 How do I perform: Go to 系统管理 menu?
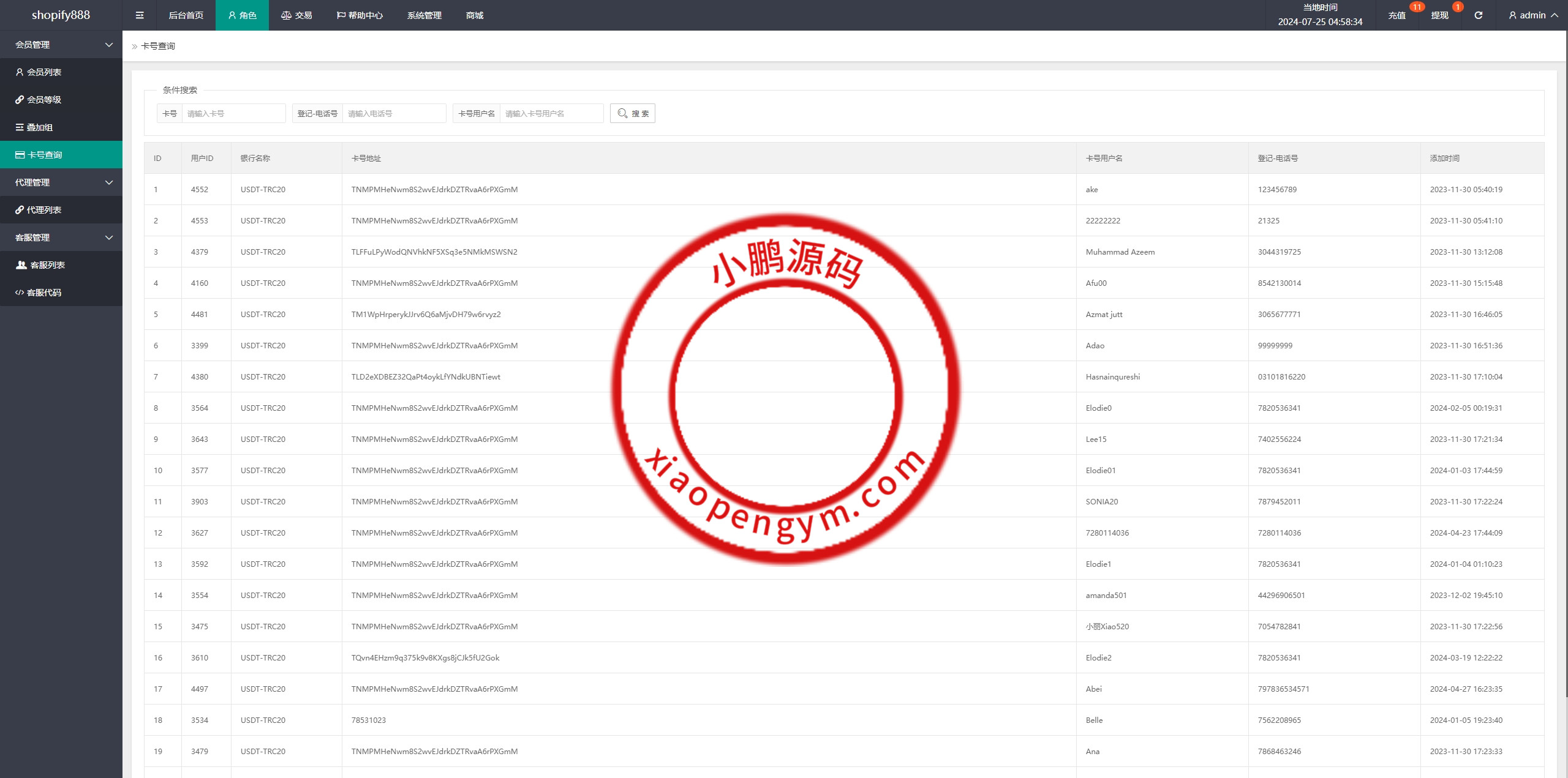tap(424, 15)
